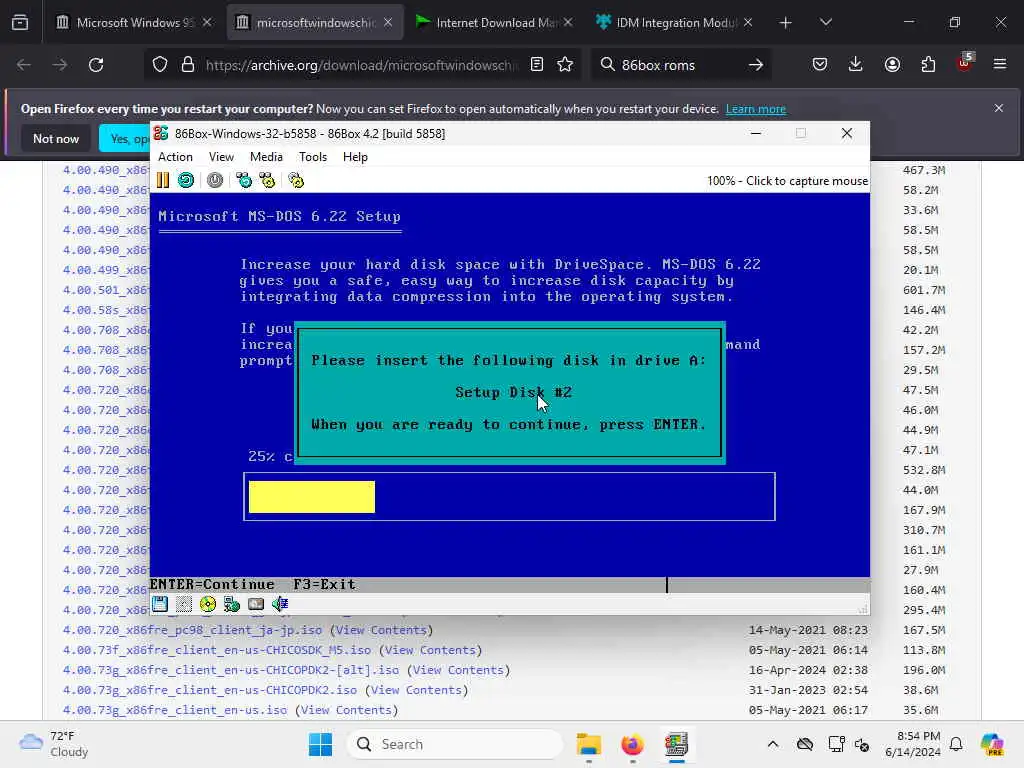View Contents of CHICOPDK2.iso
Image resolution: width=1024 pixels, height=768 pixels.
pyautogui.click(x=417, y=690)
